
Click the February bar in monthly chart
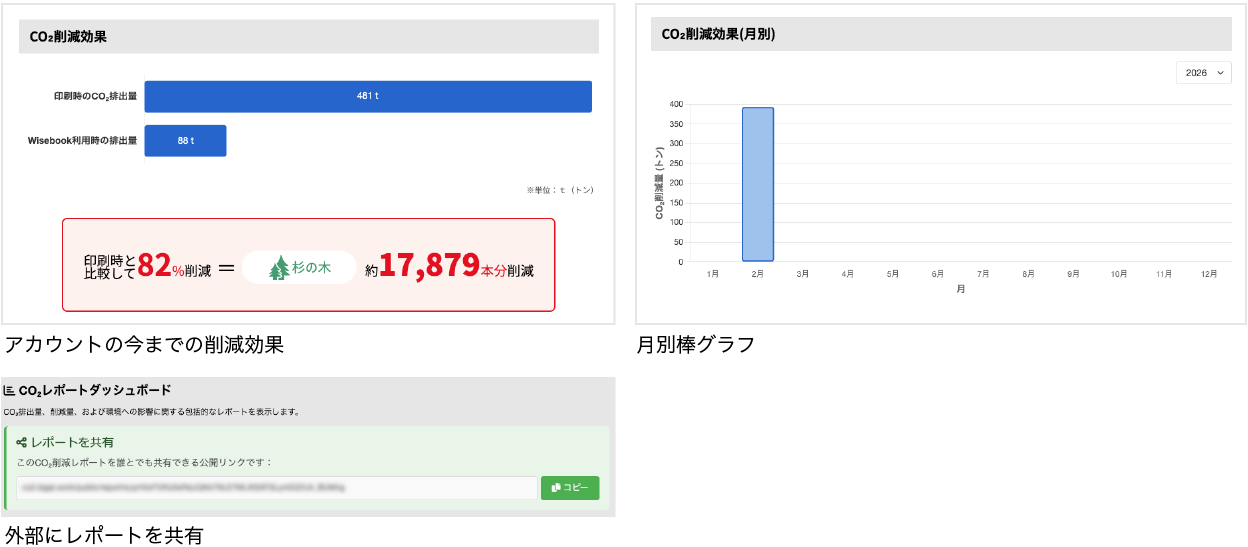tap(757, 184)
